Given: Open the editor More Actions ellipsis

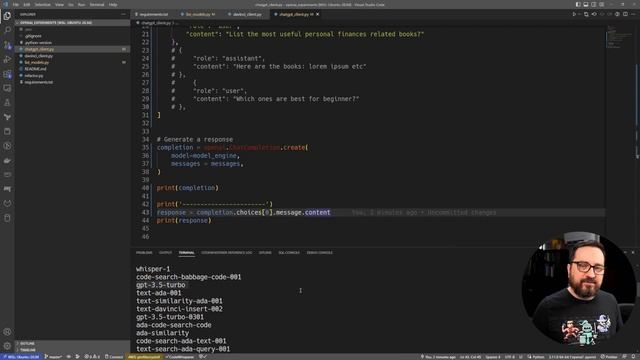Looking at the screenshot, I should click(x=633, y=14).
